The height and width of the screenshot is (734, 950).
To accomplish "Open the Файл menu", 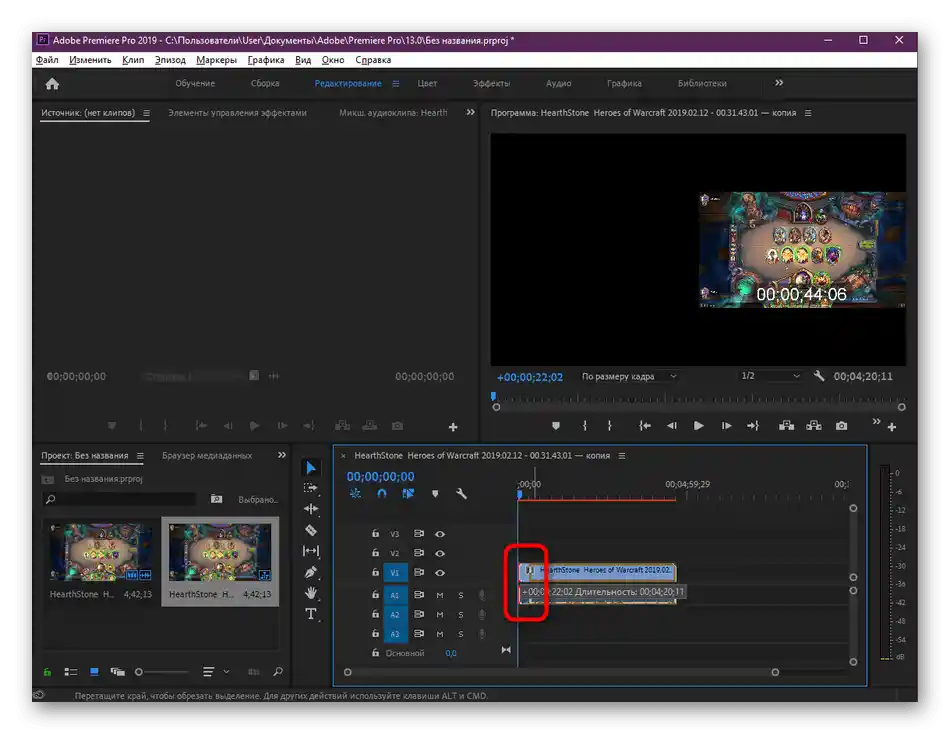I will click(x=47, y=59).
